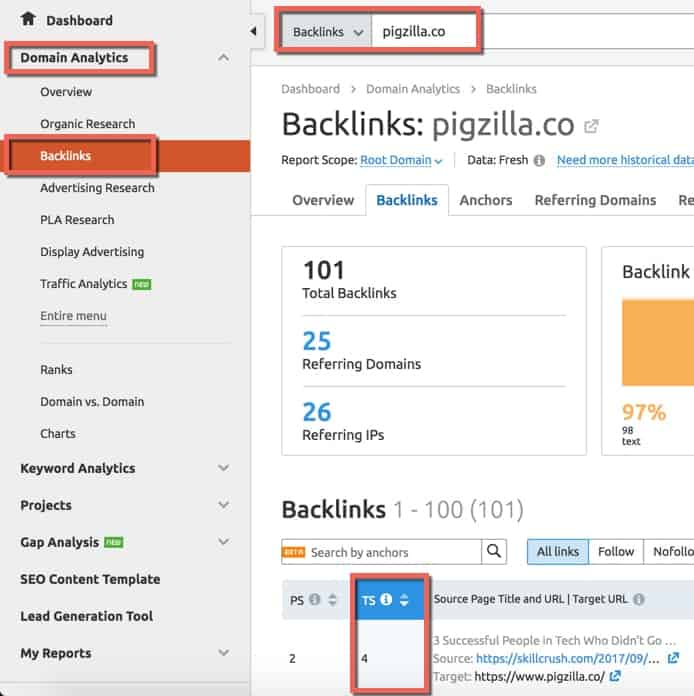Click info icon next to Target URL header
The height and width of the screenshot is (696, 694).
(638, 600)
